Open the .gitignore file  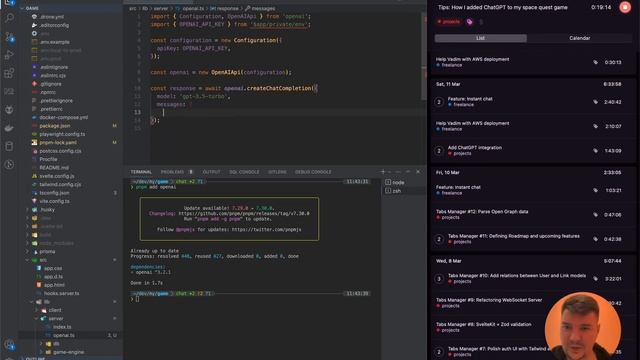[51, 84]
